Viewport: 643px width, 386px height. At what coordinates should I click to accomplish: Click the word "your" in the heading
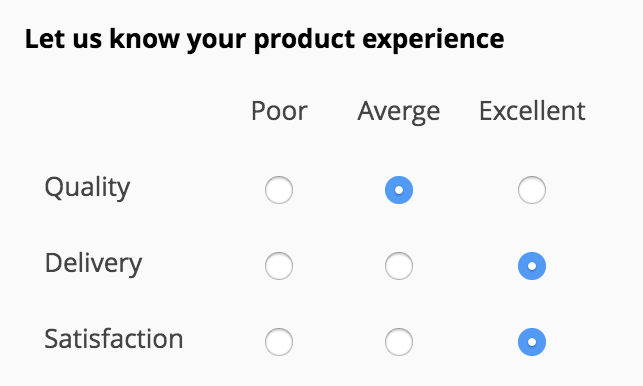tap(217, 42)
